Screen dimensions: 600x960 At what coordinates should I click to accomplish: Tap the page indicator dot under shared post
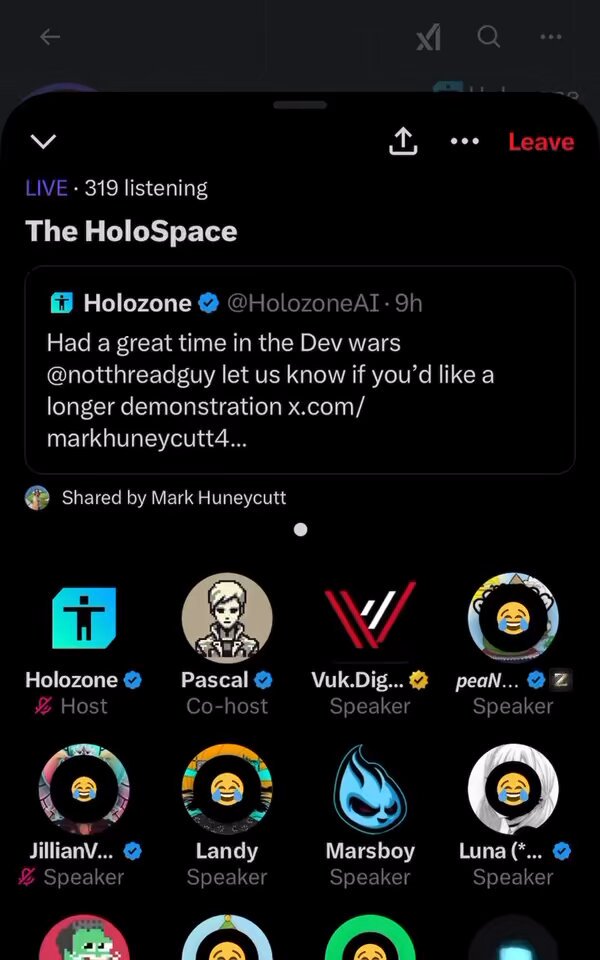(300, 530)
